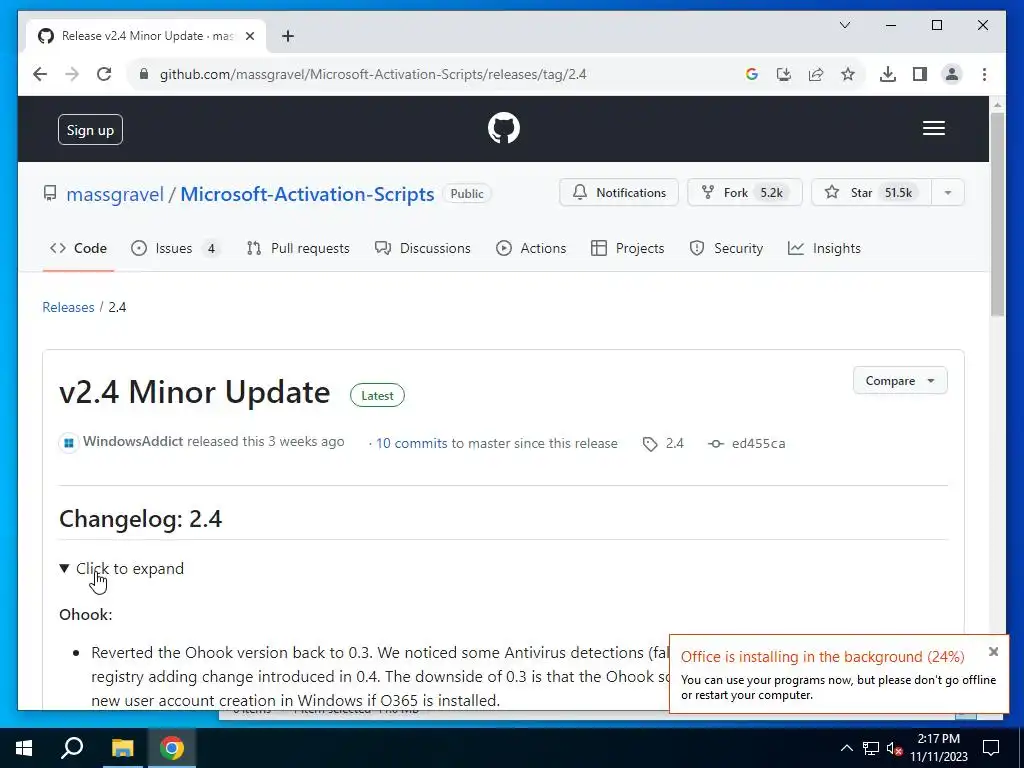Click the repository icon beside massgravel
The height and width of the screenshot is (768, 1024).
(50, 193)
